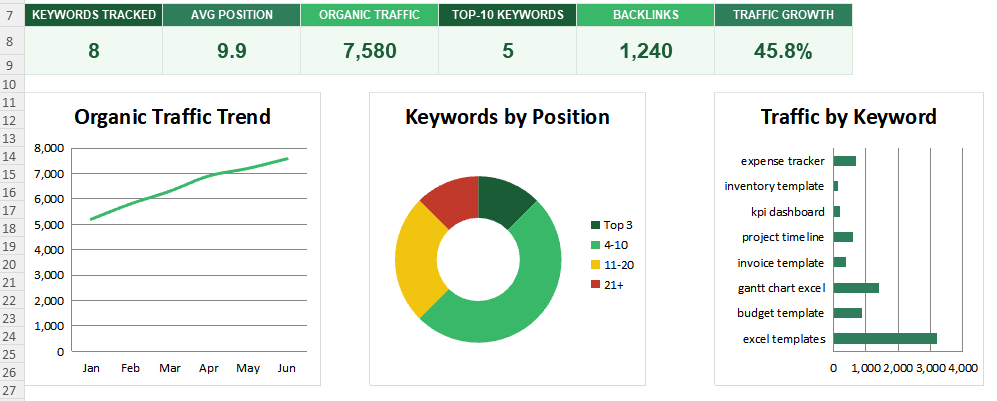
Task: Select the project timeline bar
Action: coord(843,237)
